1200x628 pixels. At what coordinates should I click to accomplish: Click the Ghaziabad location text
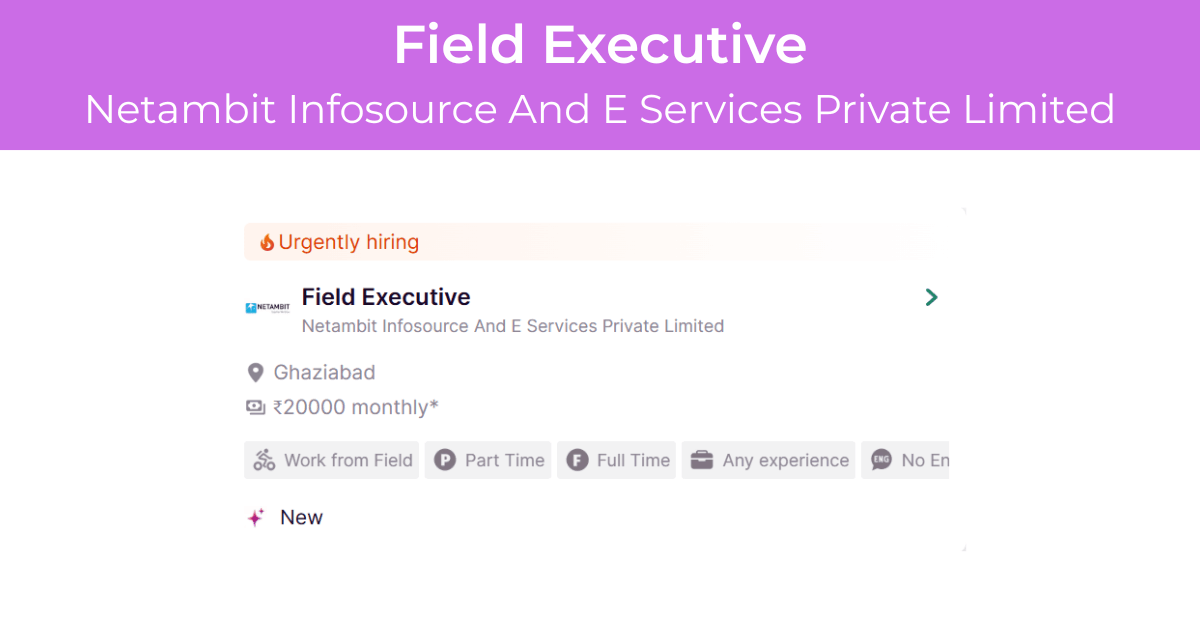click(325, 373)
